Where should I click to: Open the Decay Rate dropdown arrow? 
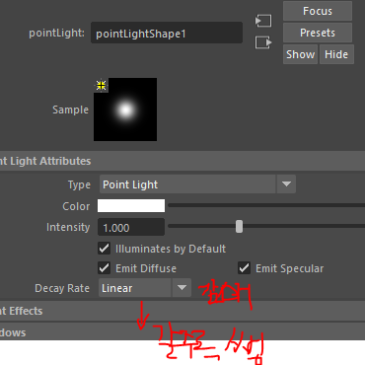(x=182, y=288)
